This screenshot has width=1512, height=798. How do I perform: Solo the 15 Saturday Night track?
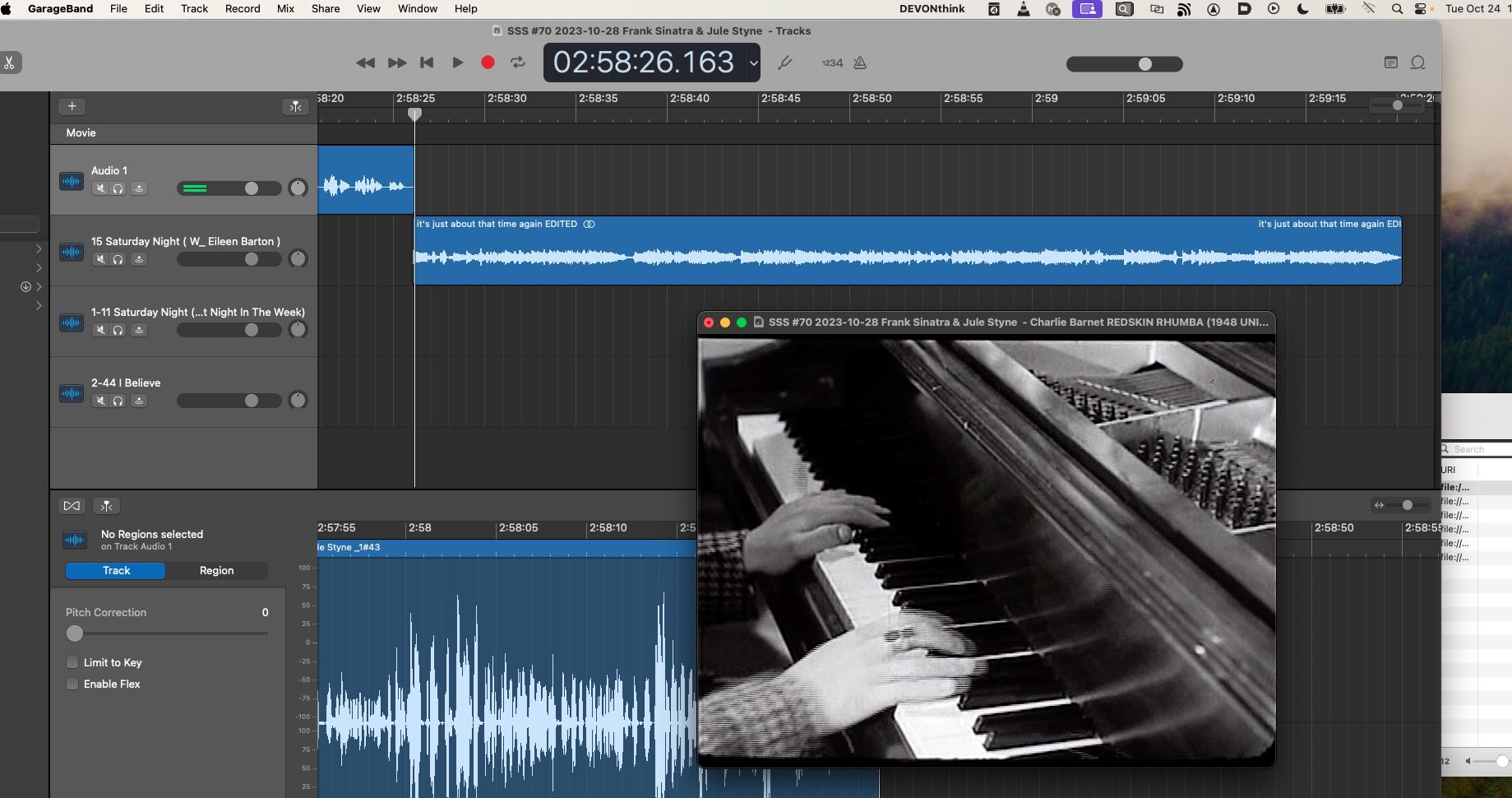pyautogui.click(x=118, y=259)
